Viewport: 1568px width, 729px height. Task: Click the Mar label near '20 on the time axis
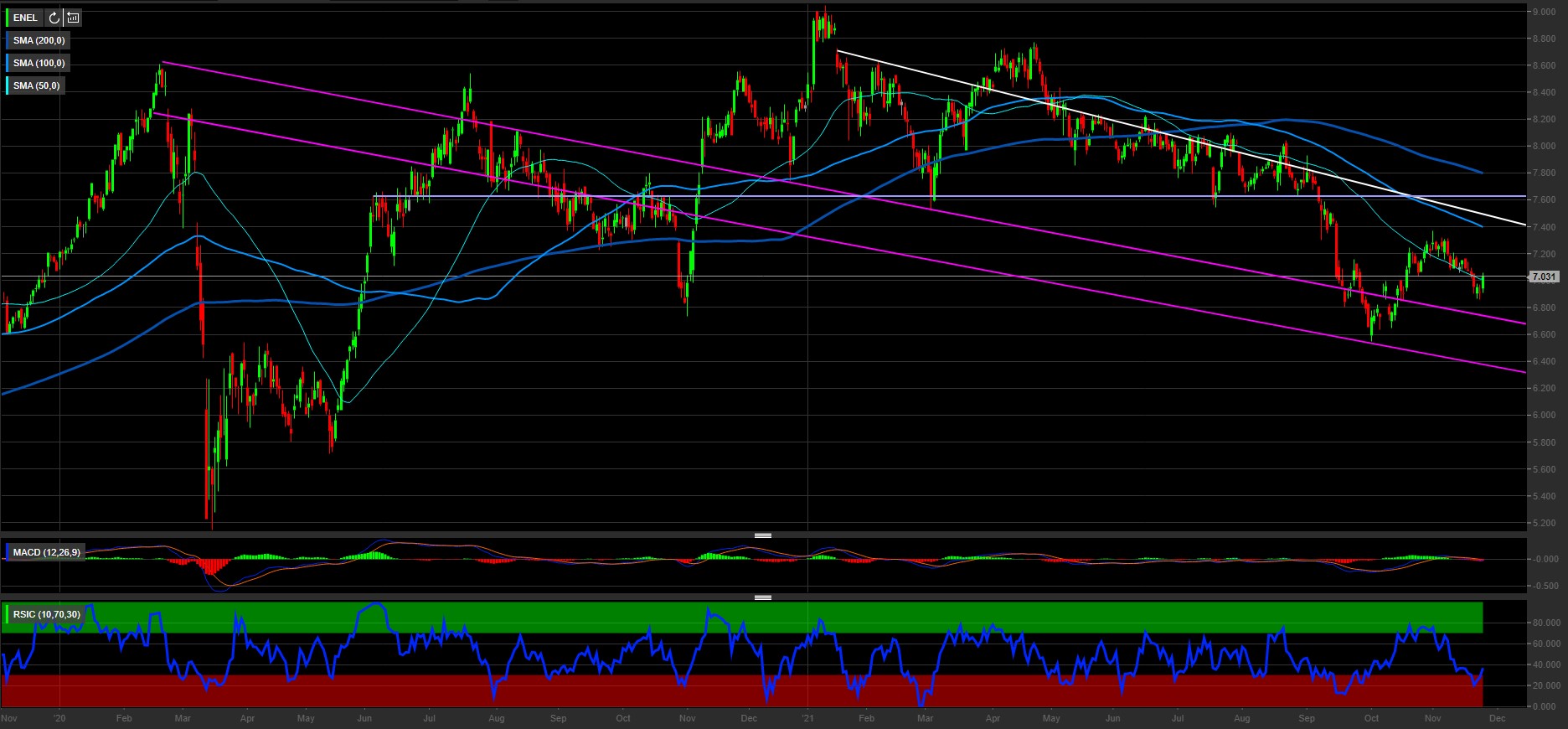pos(183,718)
